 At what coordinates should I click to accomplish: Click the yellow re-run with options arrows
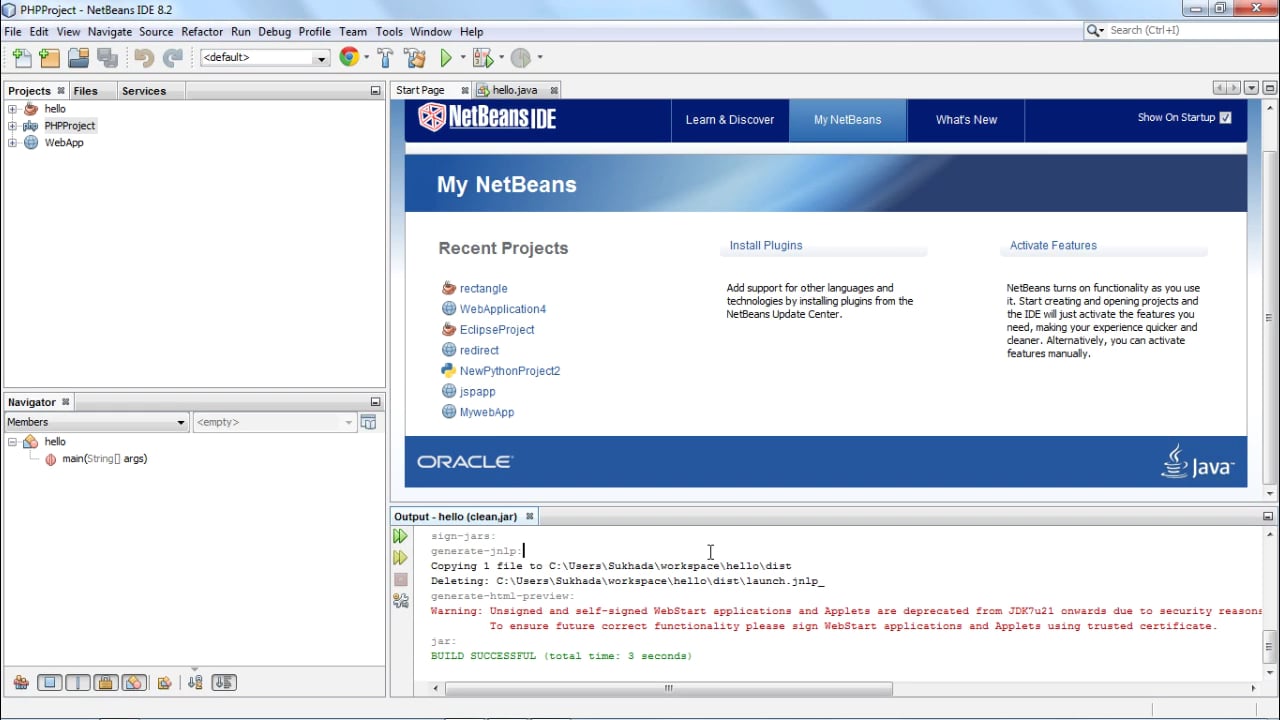click(x=400, y=558)
